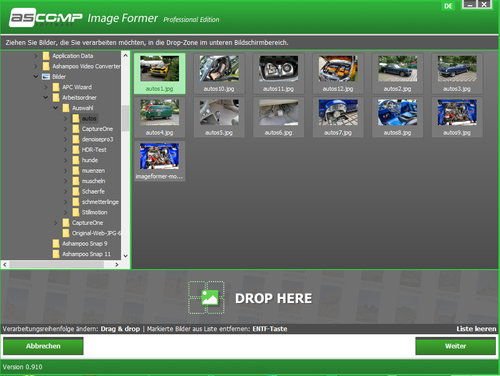500x376 pixels.
Task: Select the autos3.jpg thumbnail
Action: point(457,74)
